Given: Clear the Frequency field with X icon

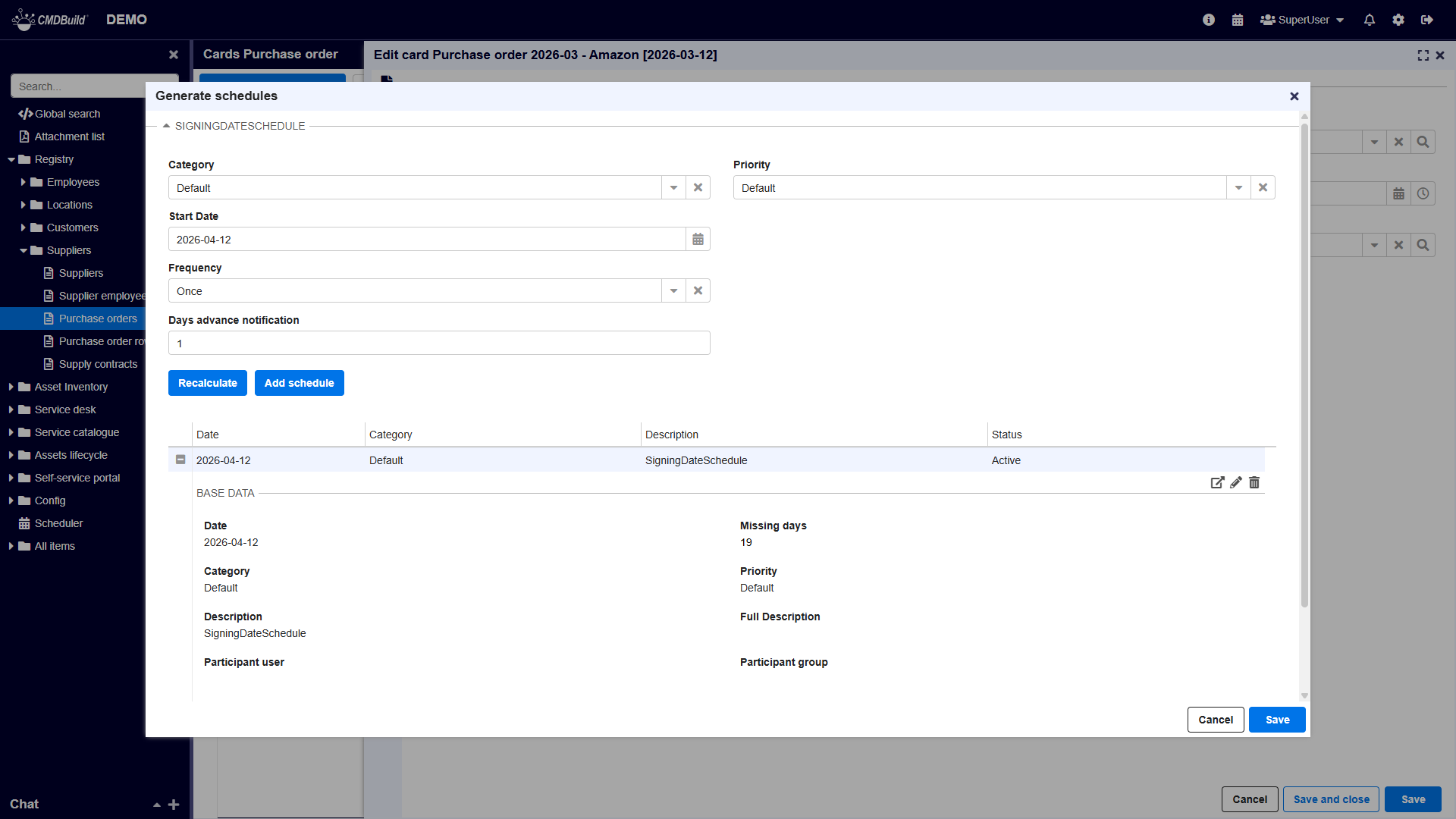Looking at the screenshot, I should click(x=698, y=291).
